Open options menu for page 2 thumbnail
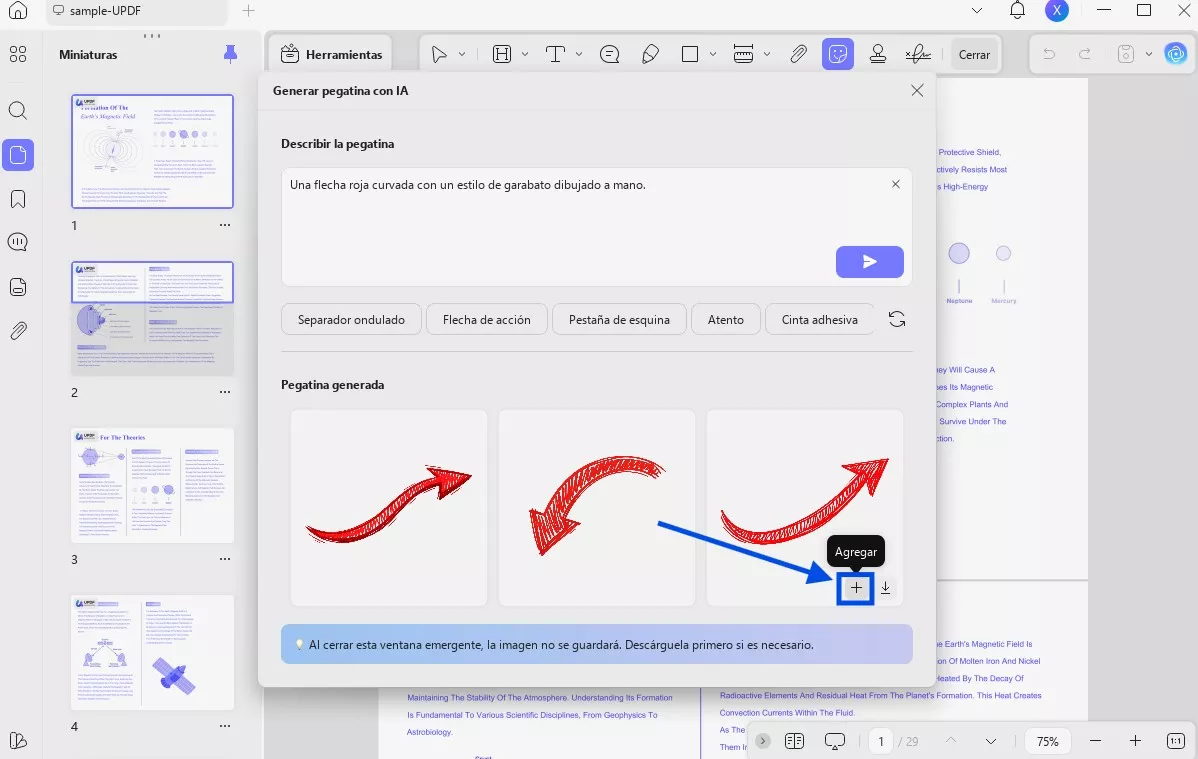This screenshot has width=1198, height=759. [225, 392]
